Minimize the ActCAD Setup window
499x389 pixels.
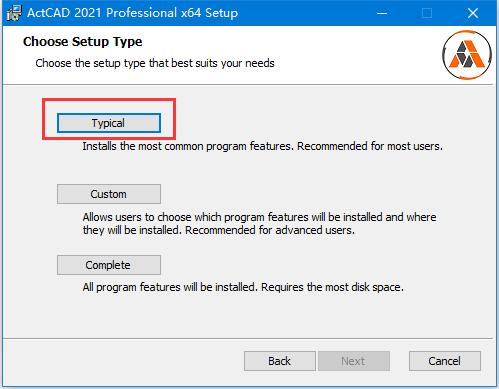tap(382, 13)
